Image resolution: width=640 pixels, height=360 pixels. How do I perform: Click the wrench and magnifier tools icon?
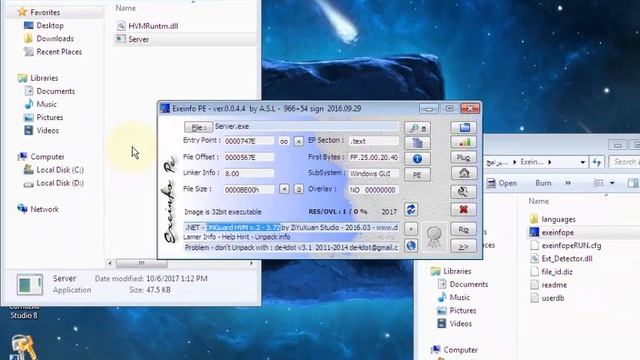(x=464, y=191)
